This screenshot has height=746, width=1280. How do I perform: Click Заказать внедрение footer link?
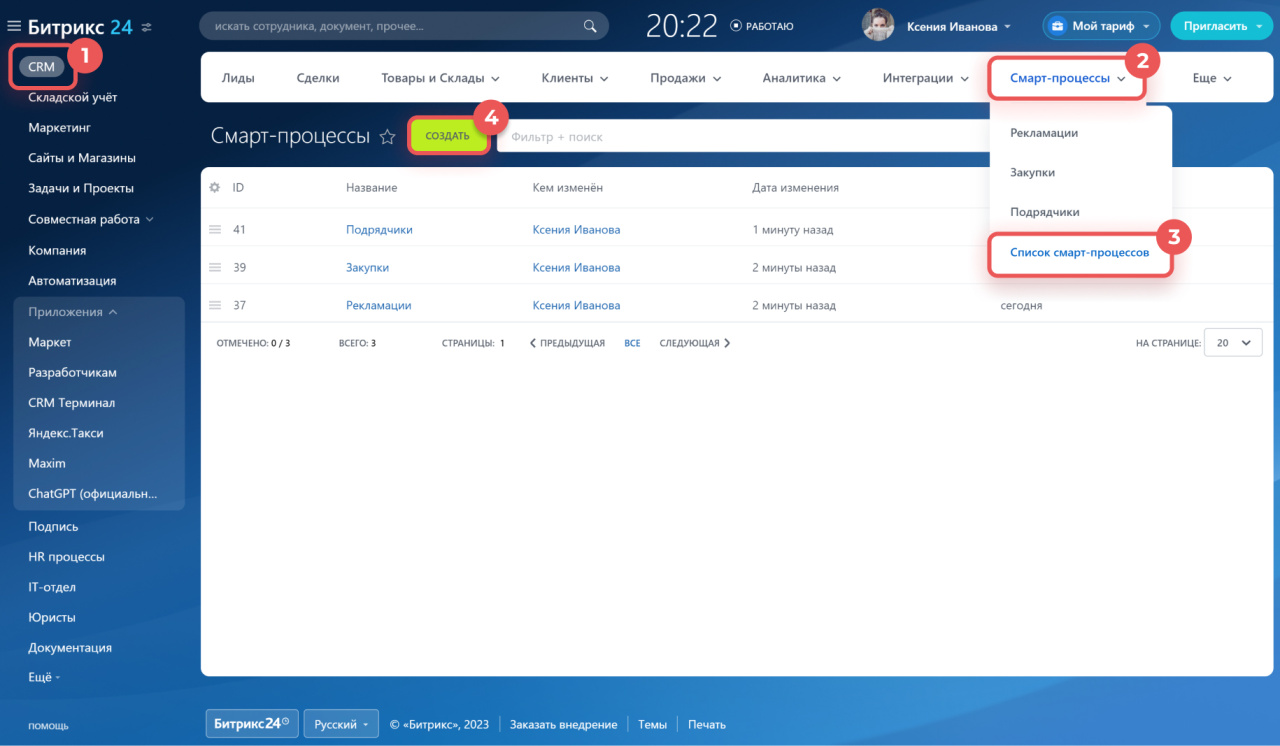(563, 724)
